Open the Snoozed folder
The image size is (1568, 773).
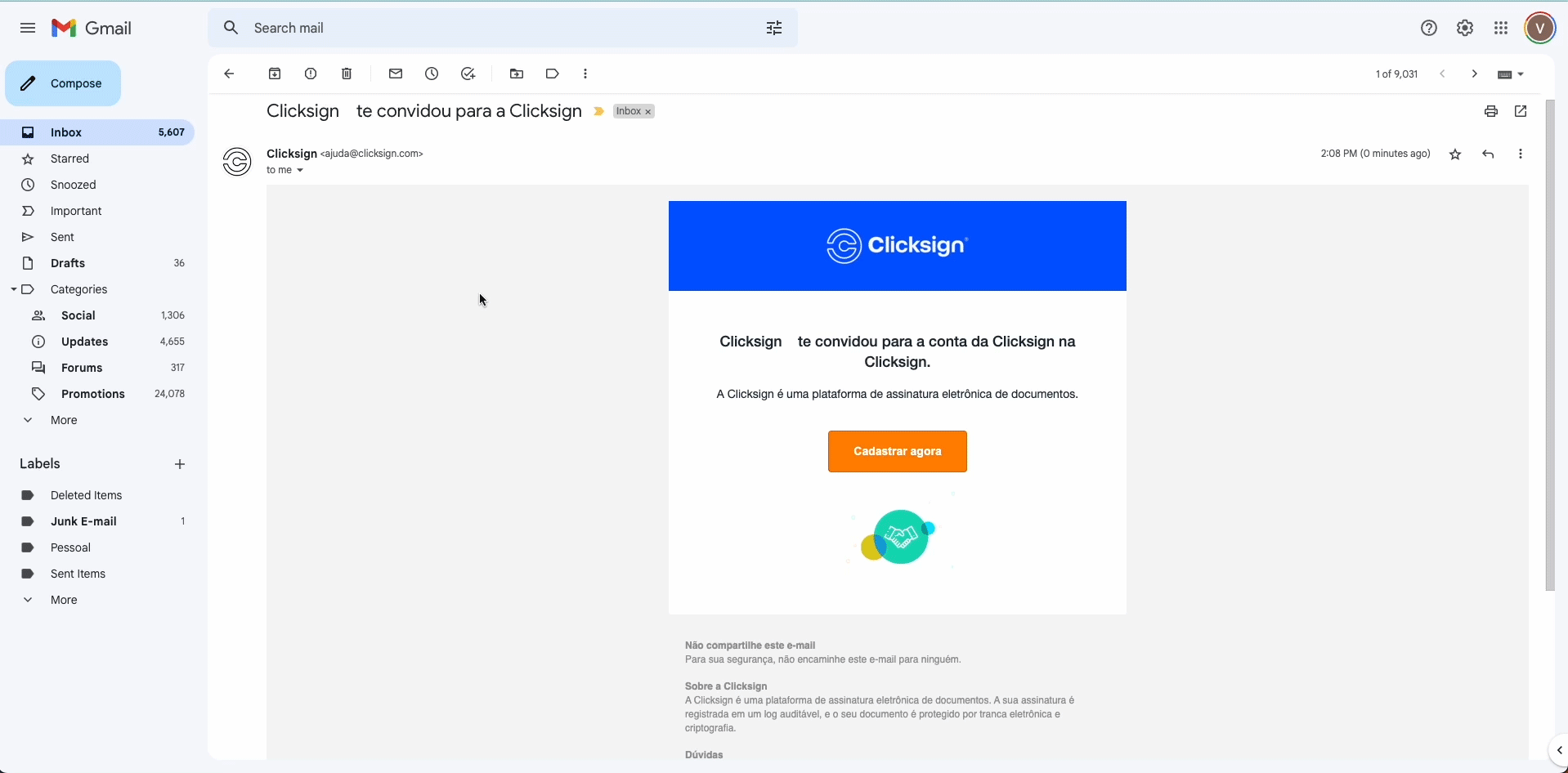click(98, 185)
